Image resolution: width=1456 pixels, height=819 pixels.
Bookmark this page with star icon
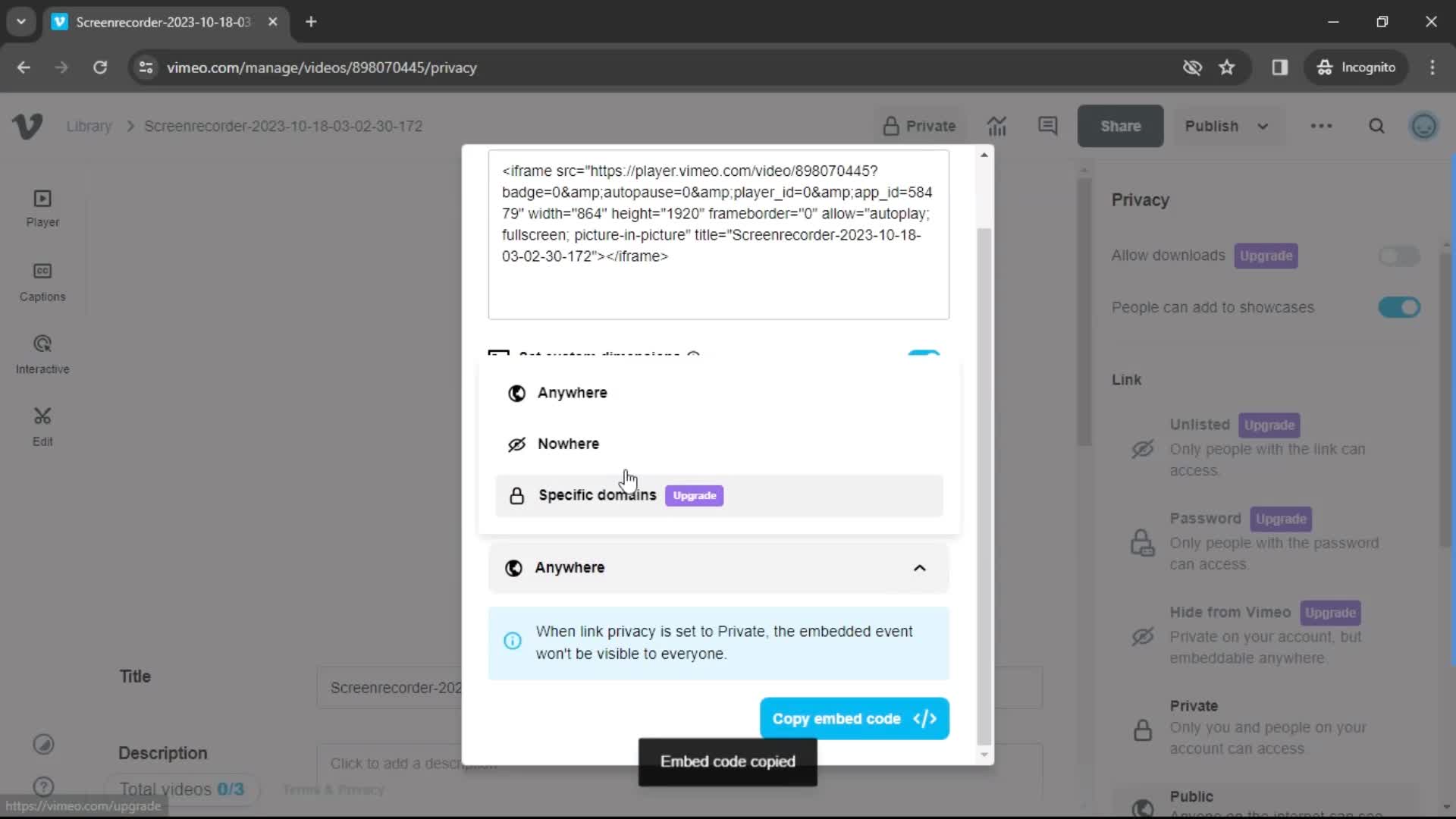pos(1227,67)
